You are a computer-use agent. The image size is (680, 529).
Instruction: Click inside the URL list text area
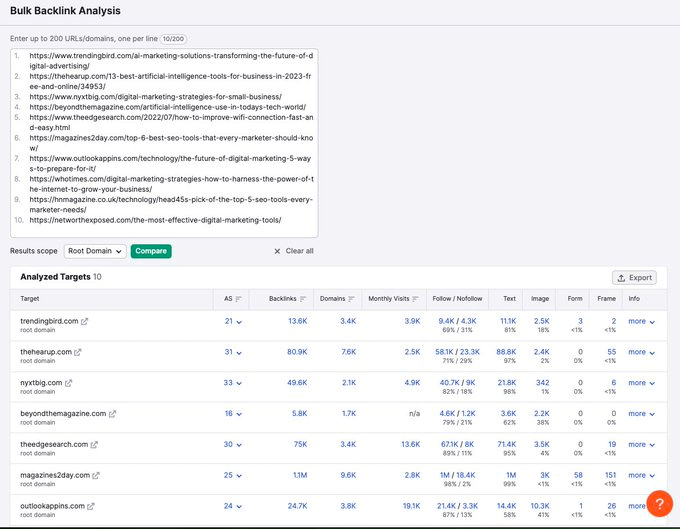pos(164,140)
